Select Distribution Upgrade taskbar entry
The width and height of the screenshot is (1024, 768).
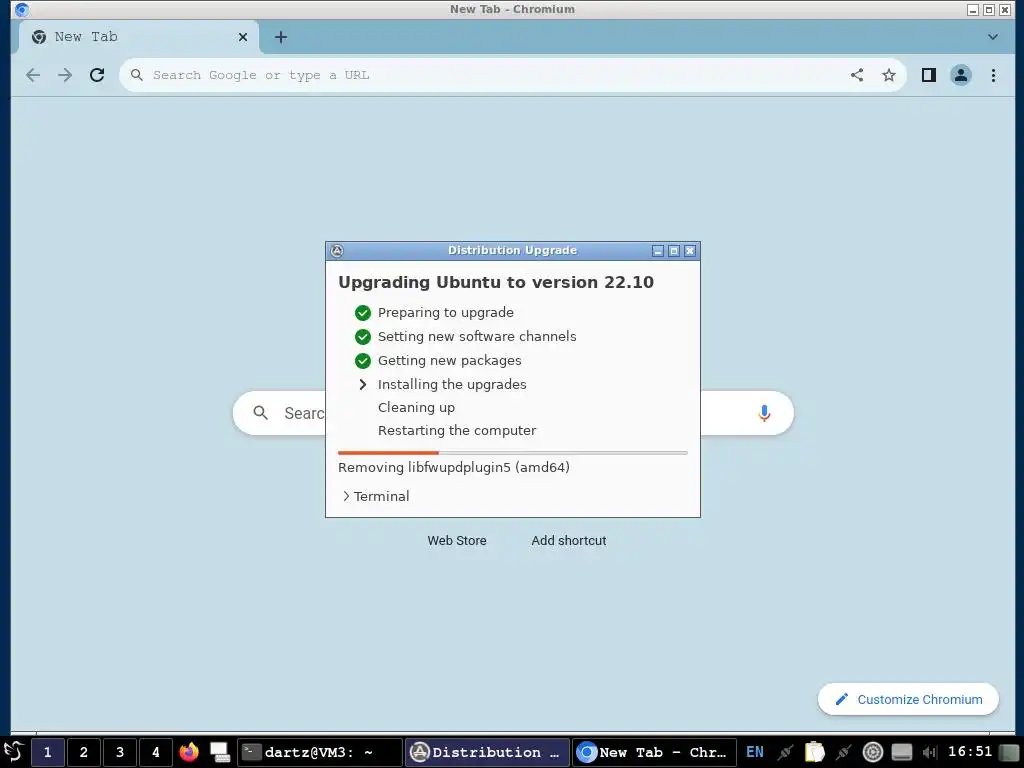pyautogui.click(x=487, y=752)
